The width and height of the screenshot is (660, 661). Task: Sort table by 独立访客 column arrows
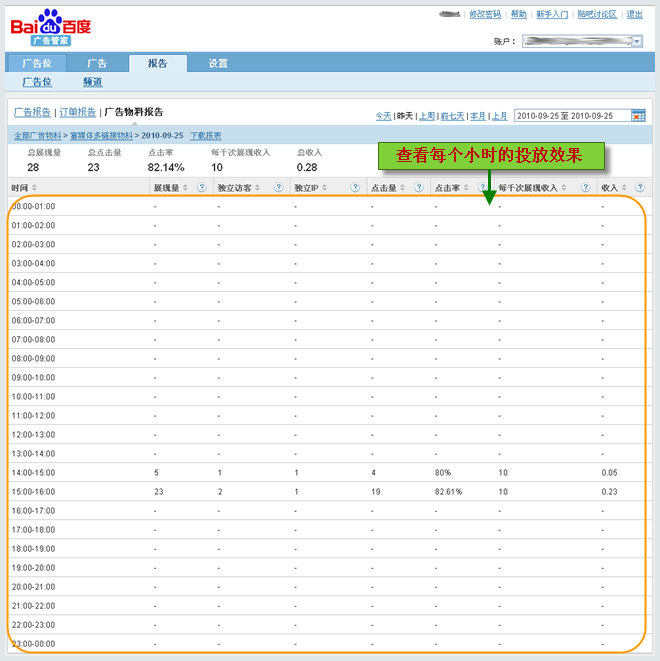[258, 188]
